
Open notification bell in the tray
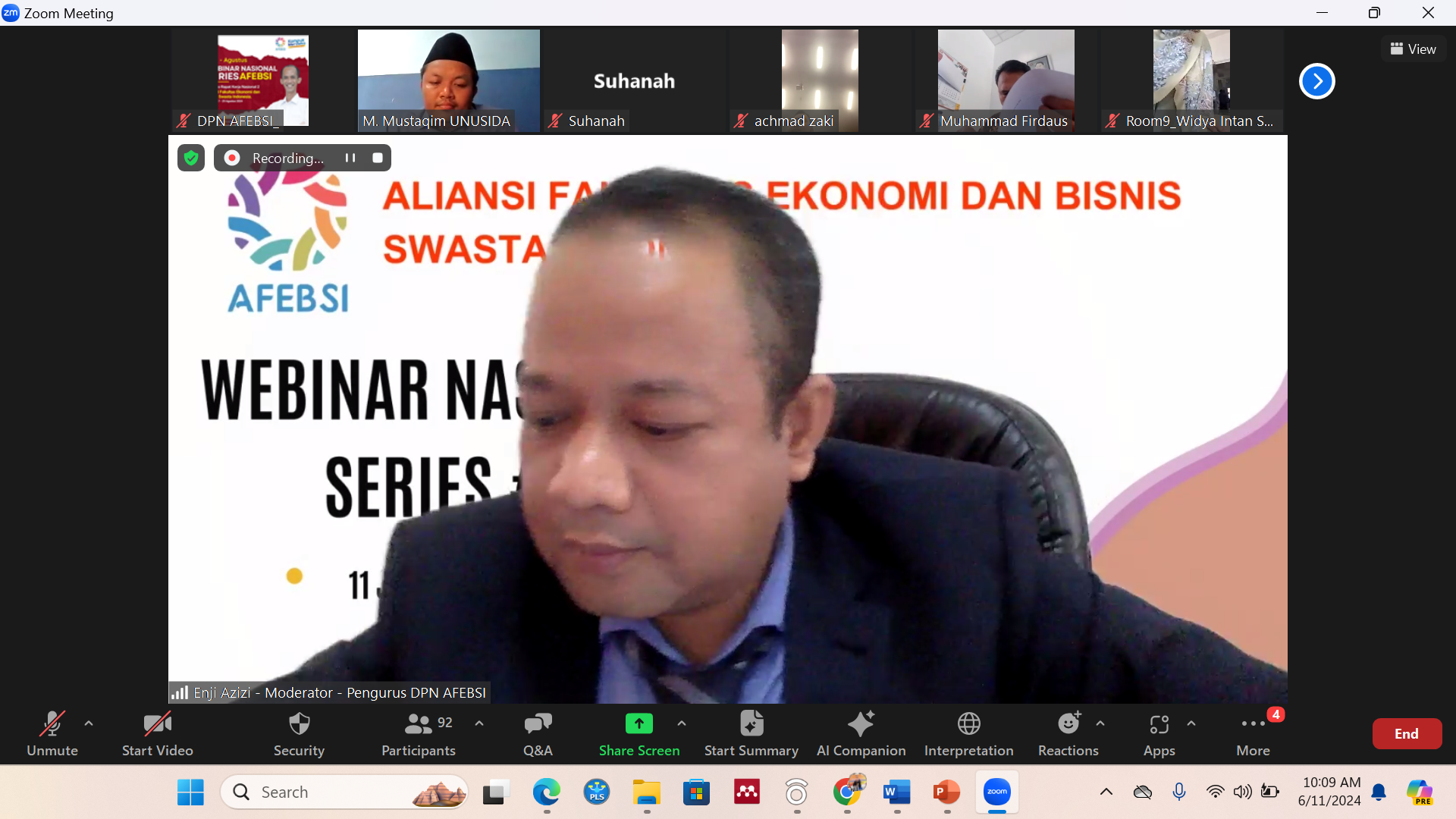pyautogui.click(x=1379, y=792)
